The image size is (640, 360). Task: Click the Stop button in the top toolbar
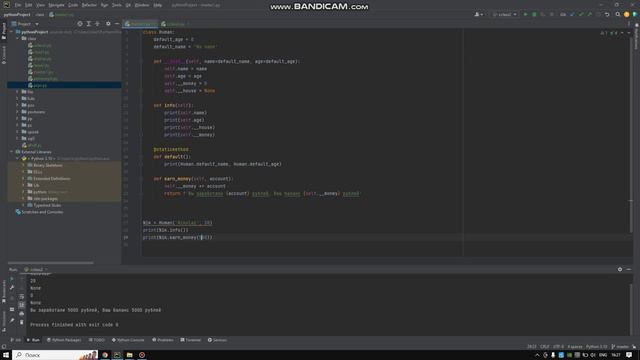[552, 14]
